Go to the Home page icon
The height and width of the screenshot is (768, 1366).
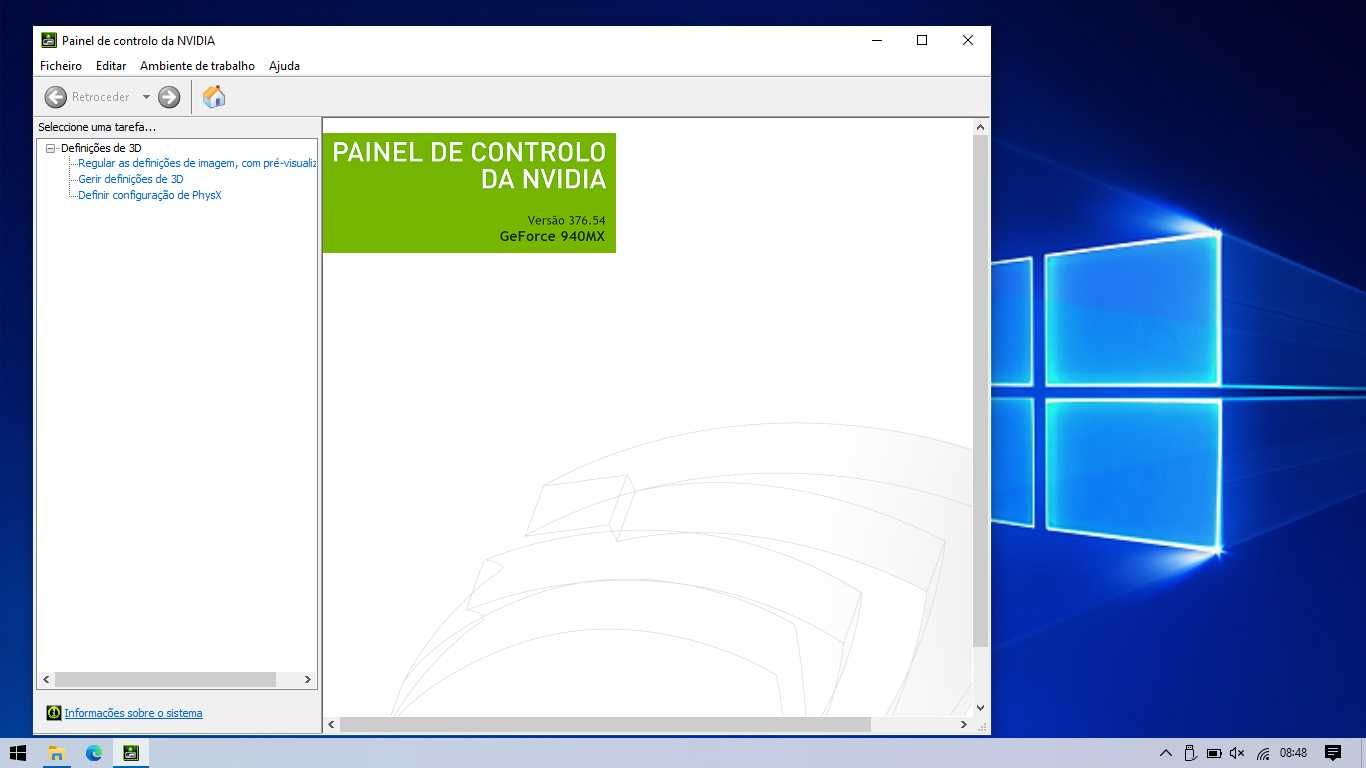214,97
